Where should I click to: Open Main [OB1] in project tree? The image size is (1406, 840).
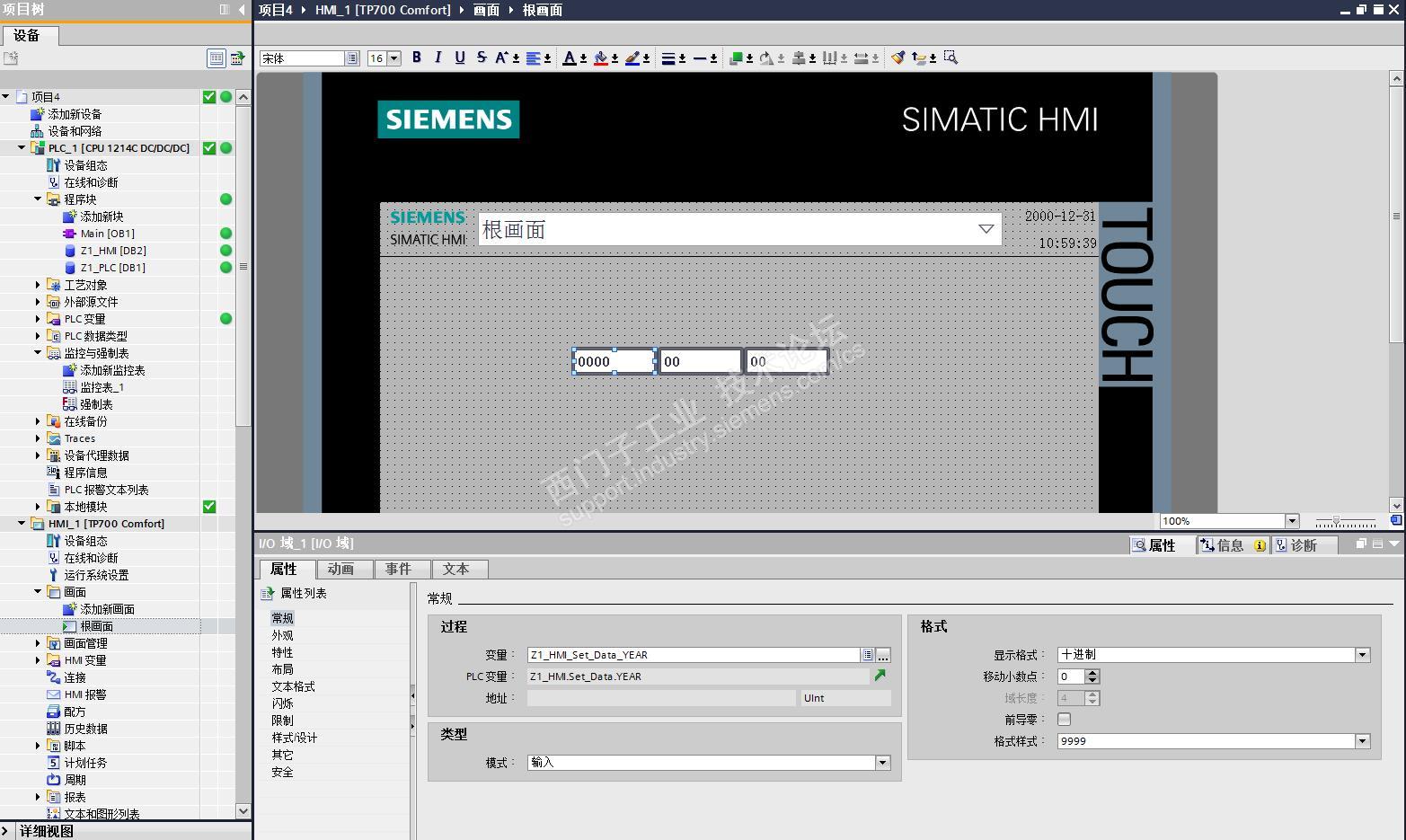point(107,234)
